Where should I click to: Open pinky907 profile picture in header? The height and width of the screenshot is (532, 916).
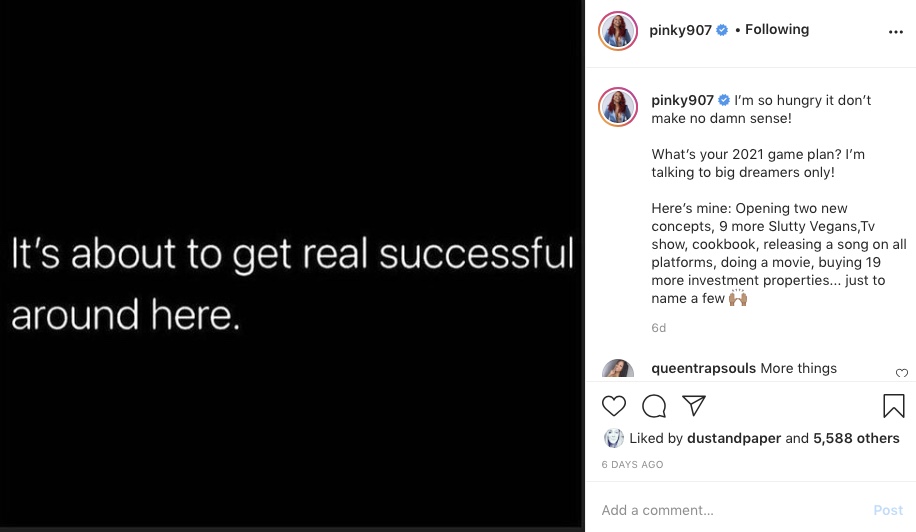[x=618, y=31]
